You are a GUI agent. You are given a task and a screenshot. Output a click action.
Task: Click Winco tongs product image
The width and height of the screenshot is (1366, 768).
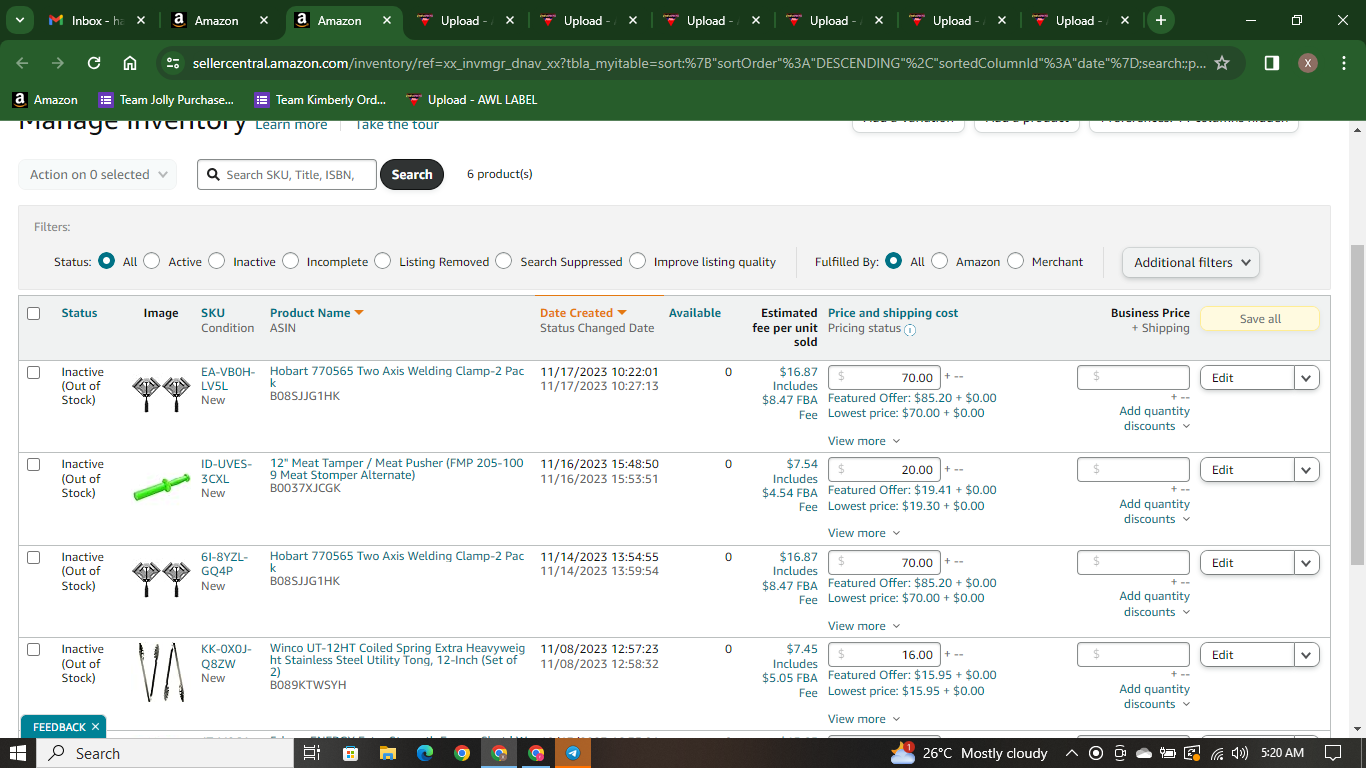161,671
